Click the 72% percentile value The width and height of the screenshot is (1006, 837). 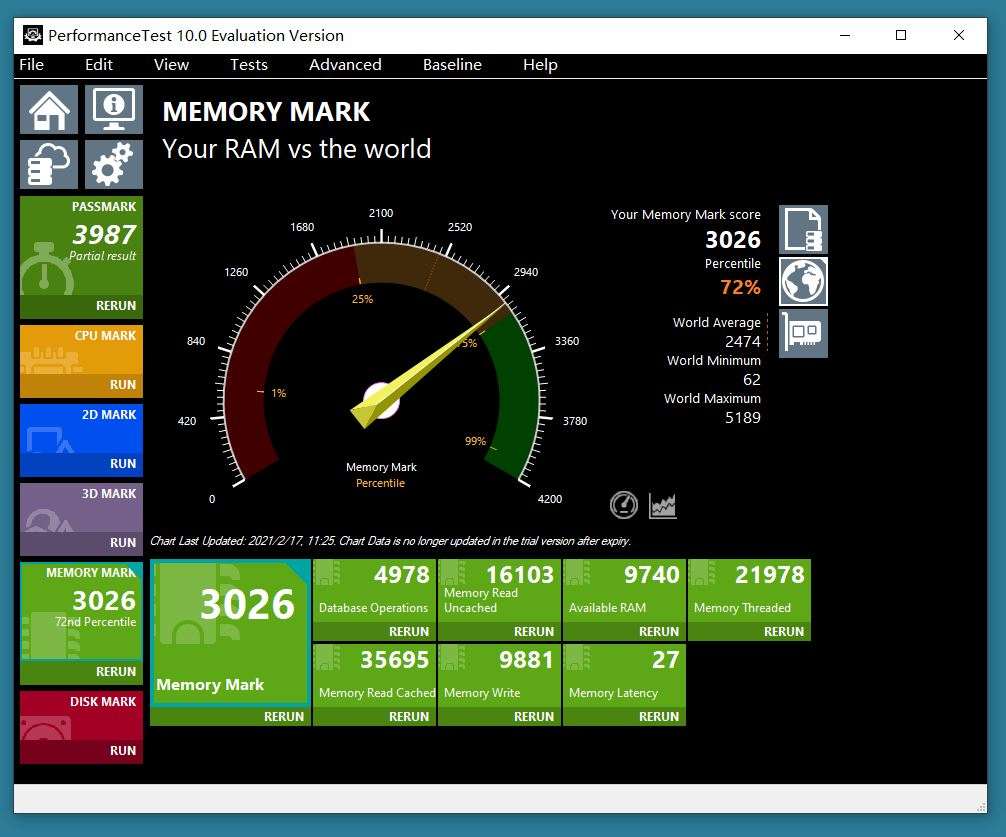point(740,287)
